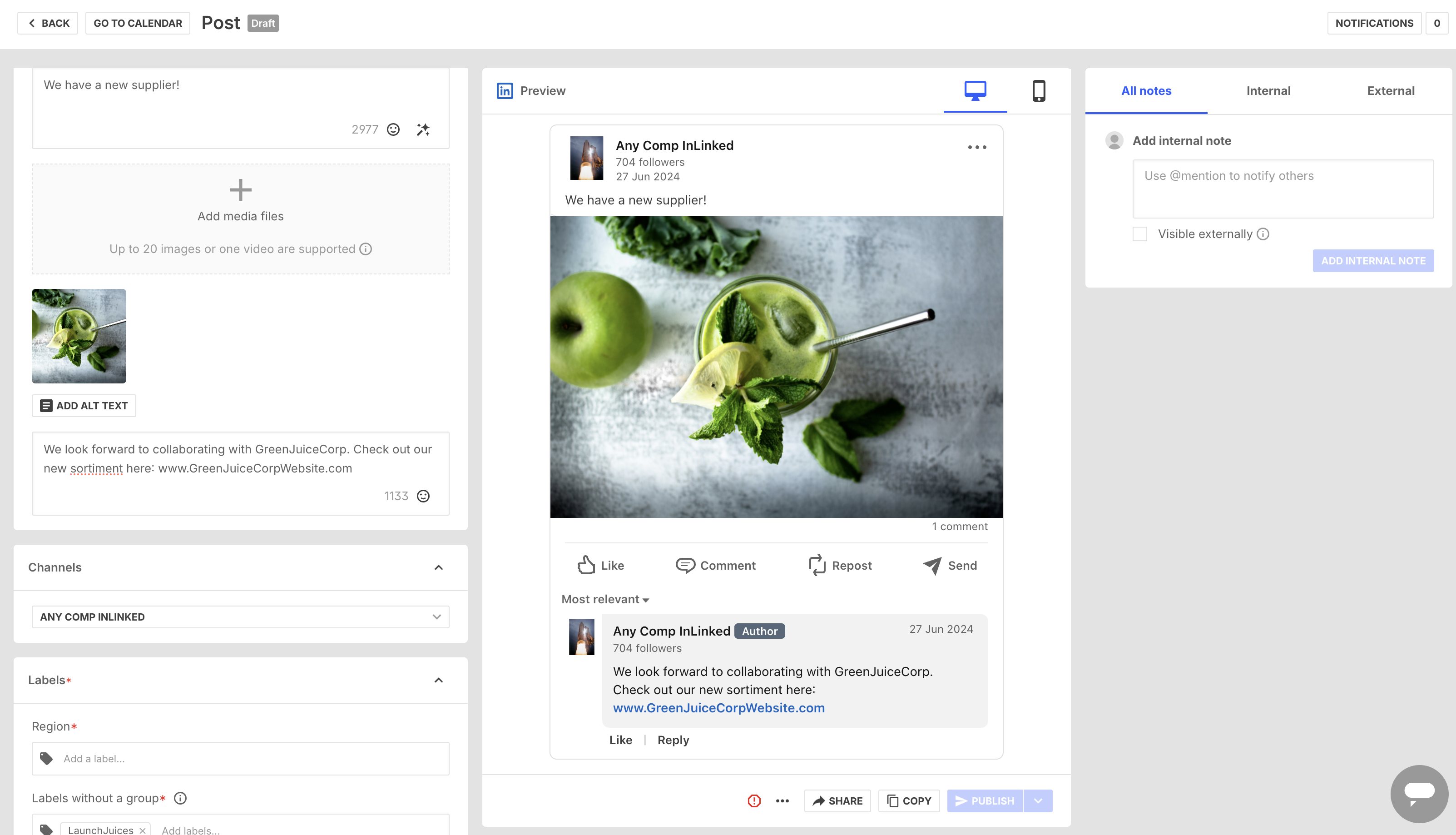1456x835 pixels.
Task: Click the plus icon to add media
Action: tap(240, 190)
